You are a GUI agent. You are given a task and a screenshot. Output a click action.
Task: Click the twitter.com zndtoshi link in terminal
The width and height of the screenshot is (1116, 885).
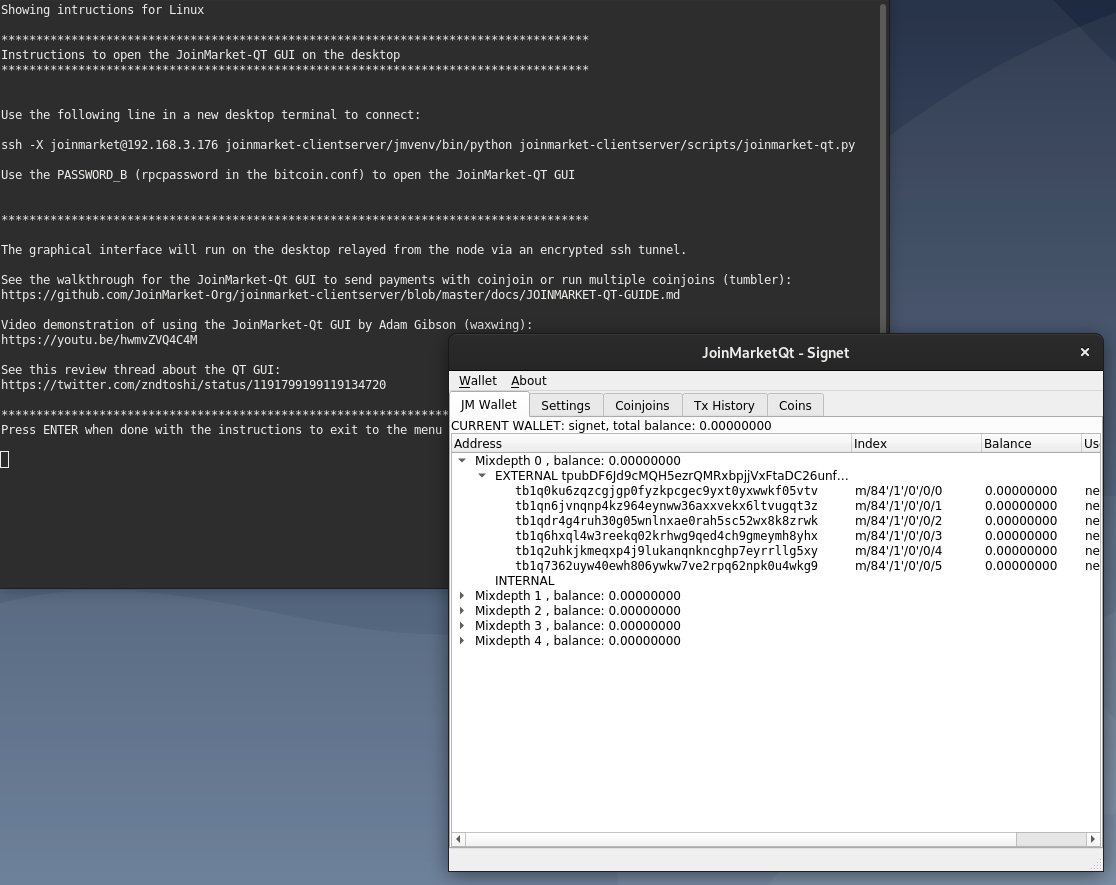(x=194, y=384)
